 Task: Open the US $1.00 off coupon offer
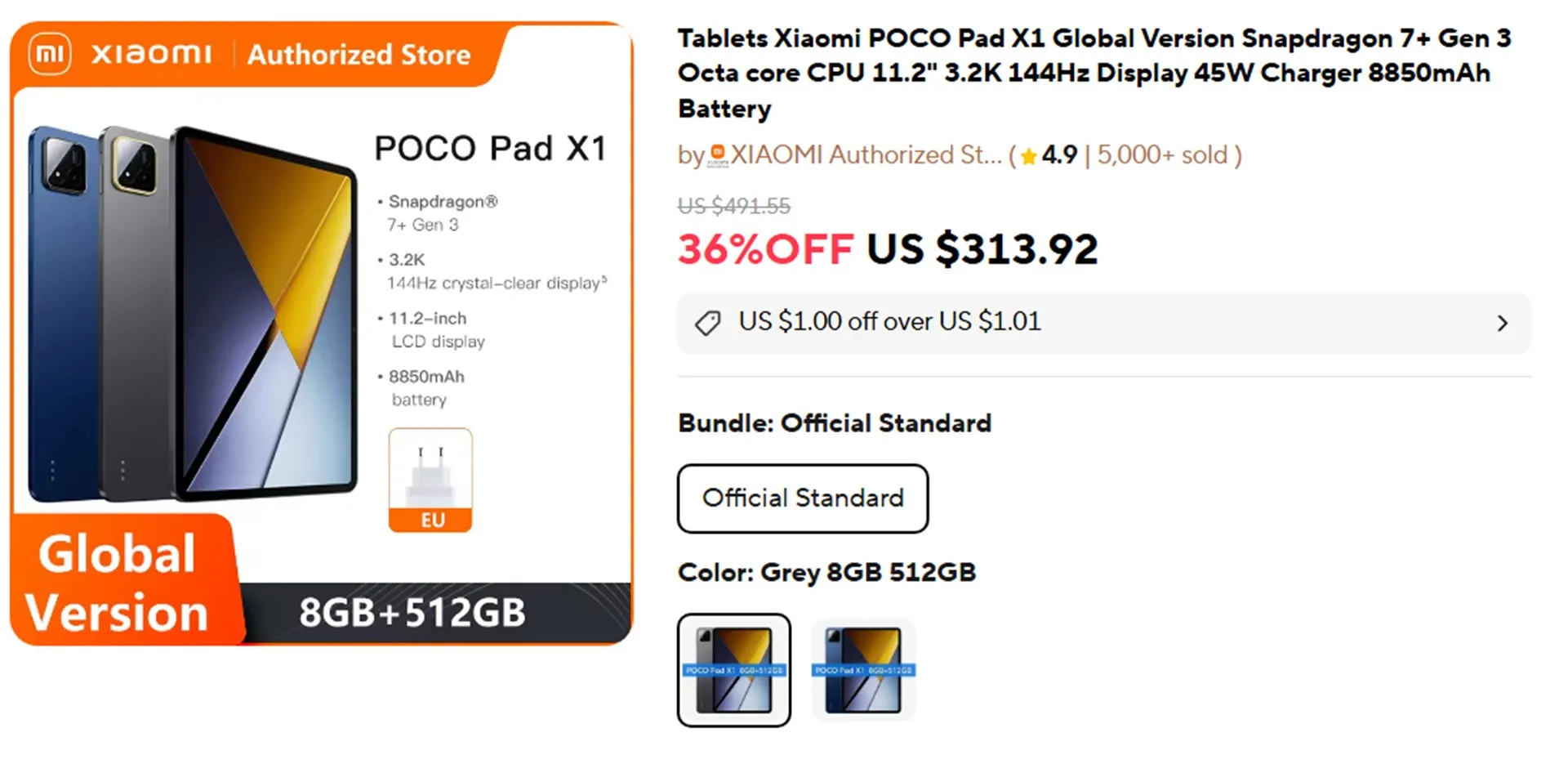click(890, 322)
